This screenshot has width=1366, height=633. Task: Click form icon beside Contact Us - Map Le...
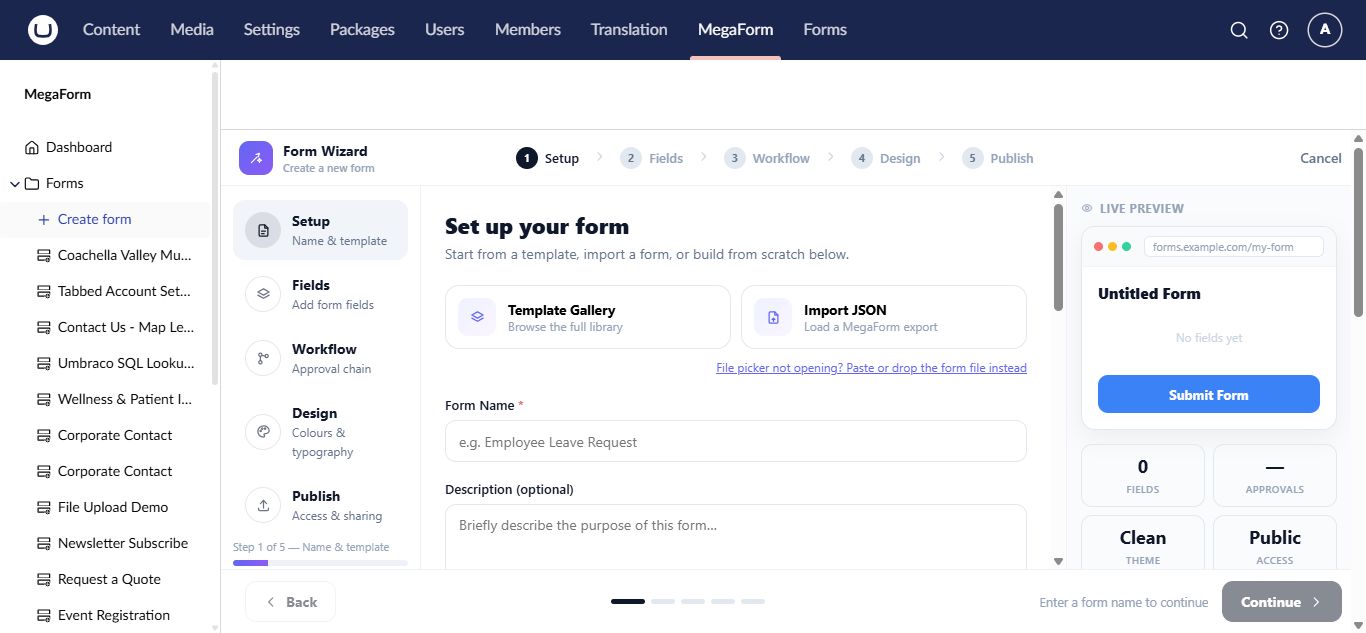tap(43, 327)
